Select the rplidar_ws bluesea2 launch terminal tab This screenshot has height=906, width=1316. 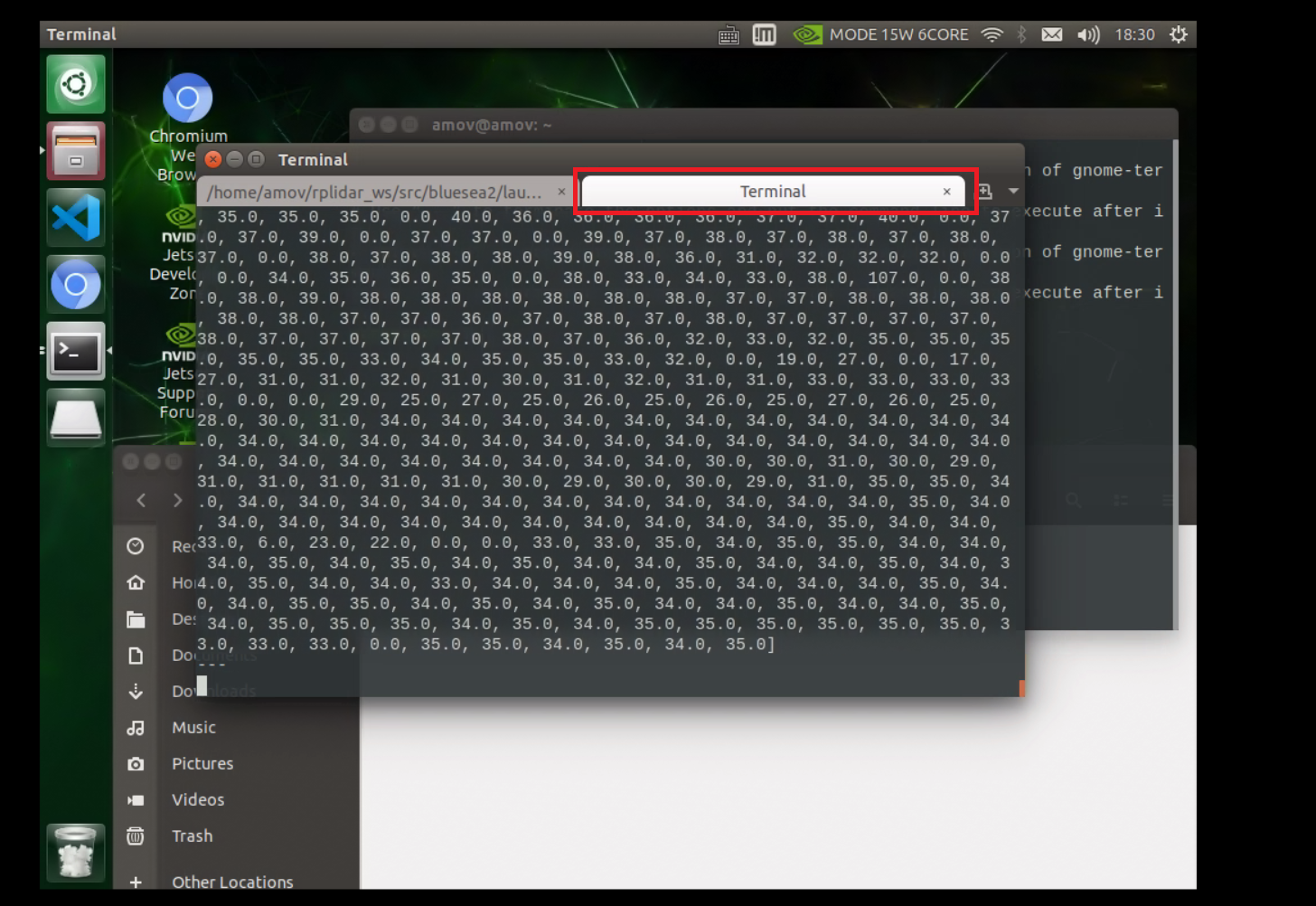374,192
